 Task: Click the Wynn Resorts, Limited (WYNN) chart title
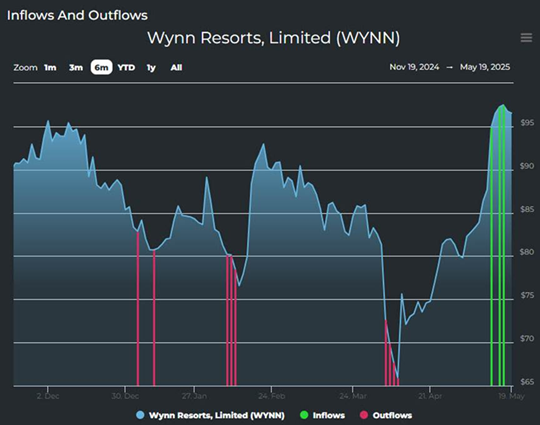point(274,38)
